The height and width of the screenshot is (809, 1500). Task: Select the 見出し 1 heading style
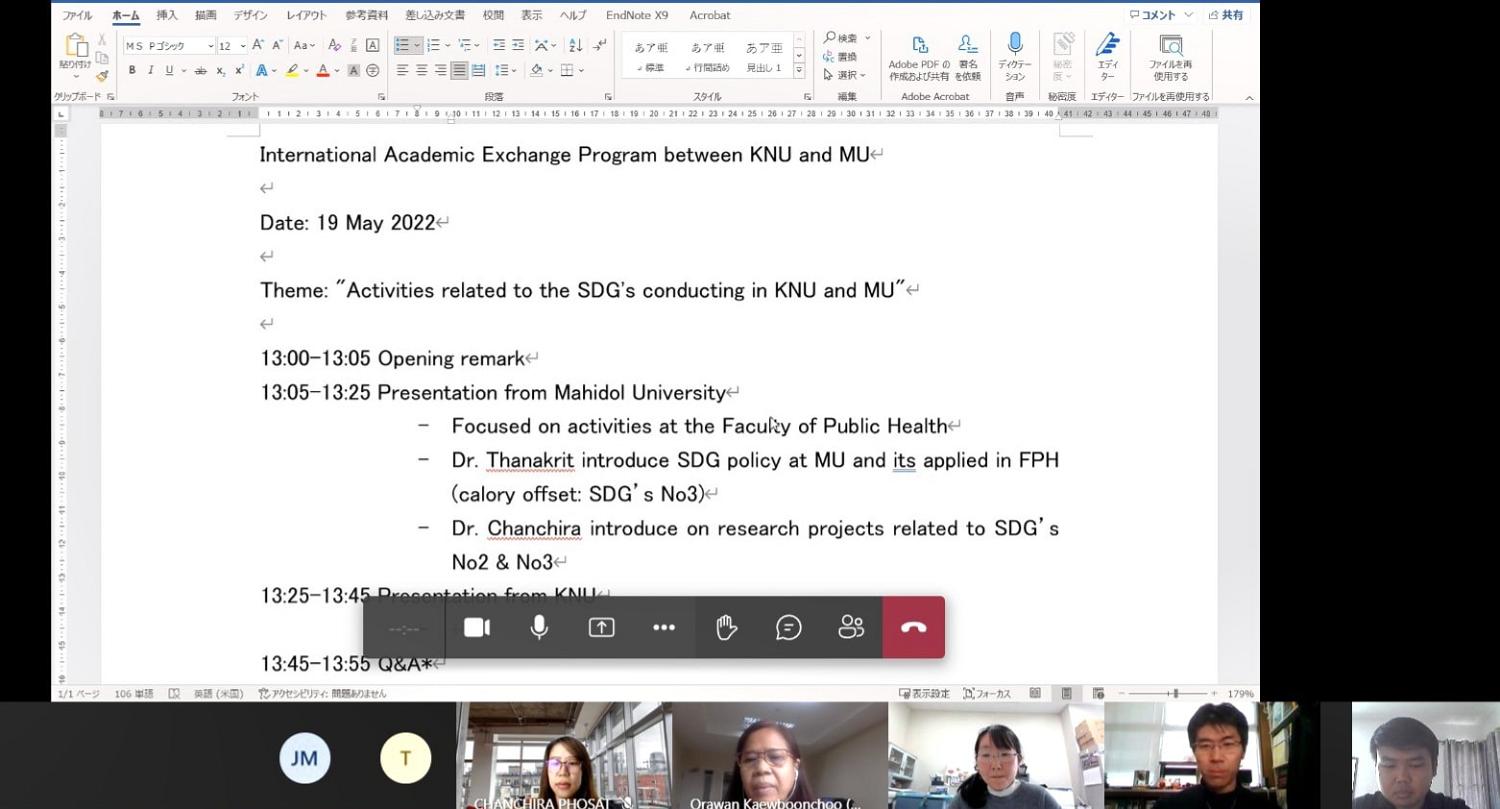coord(764,56)
